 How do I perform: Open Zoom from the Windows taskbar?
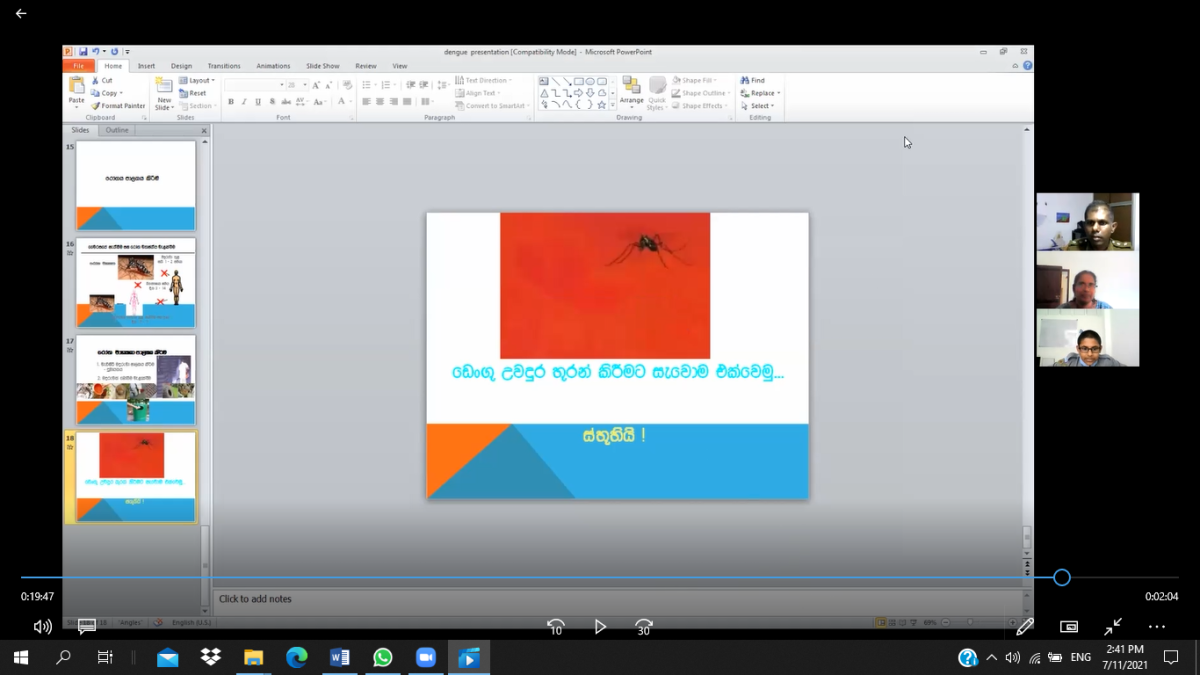426,657
